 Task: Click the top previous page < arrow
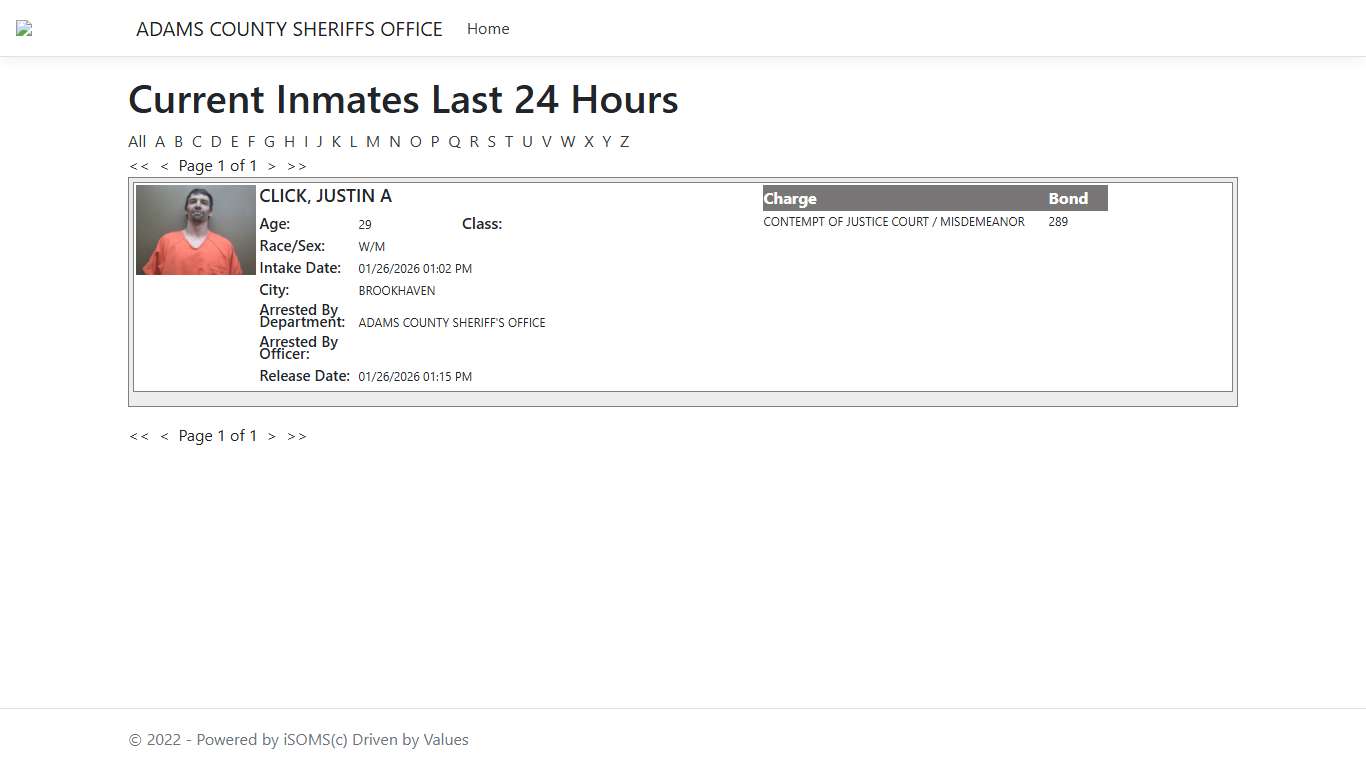click(x=165, y=166)
